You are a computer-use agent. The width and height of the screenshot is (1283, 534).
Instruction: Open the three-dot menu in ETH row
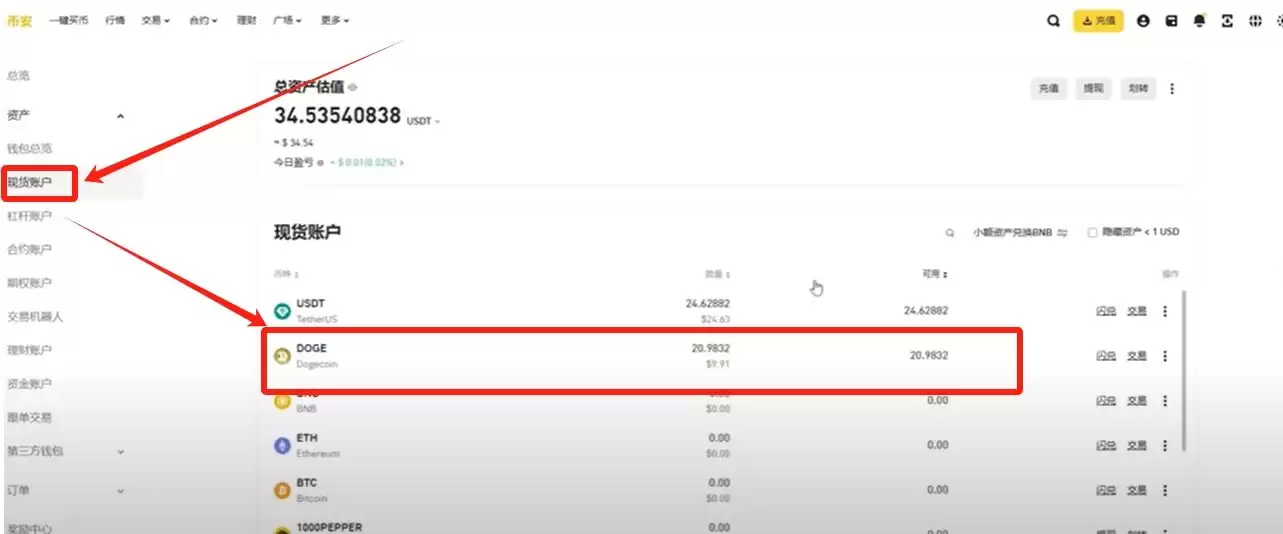pyautogui.click(x=1164, y=445)
